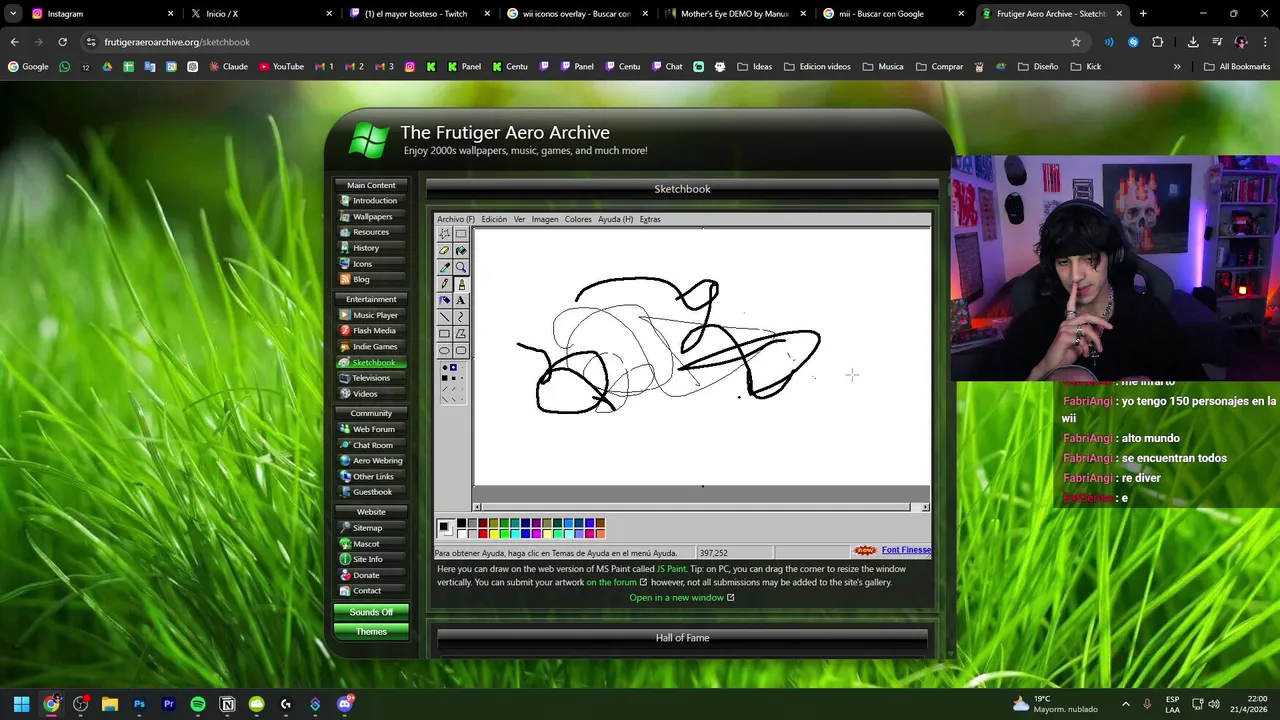The image size is (1280, 720).
Task: Choose the Brush tool in JS Paint
Action: [x=461, y=284]
